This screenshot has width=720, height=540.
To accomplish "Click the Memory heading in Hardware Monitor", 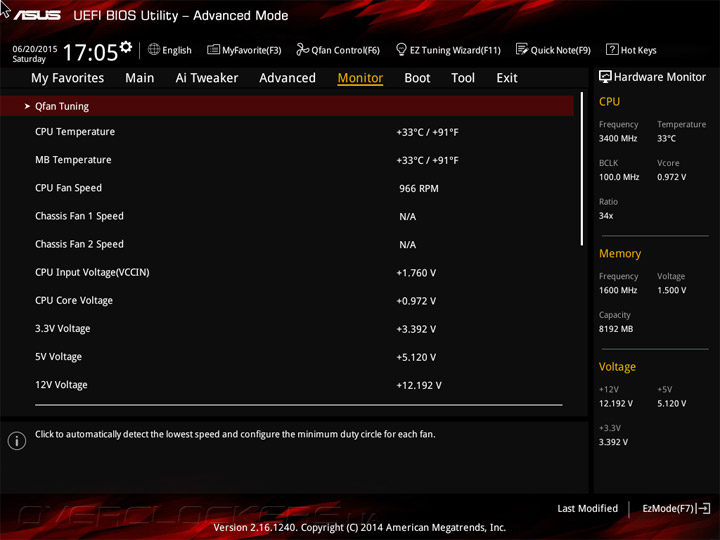I will coord(620,253).
